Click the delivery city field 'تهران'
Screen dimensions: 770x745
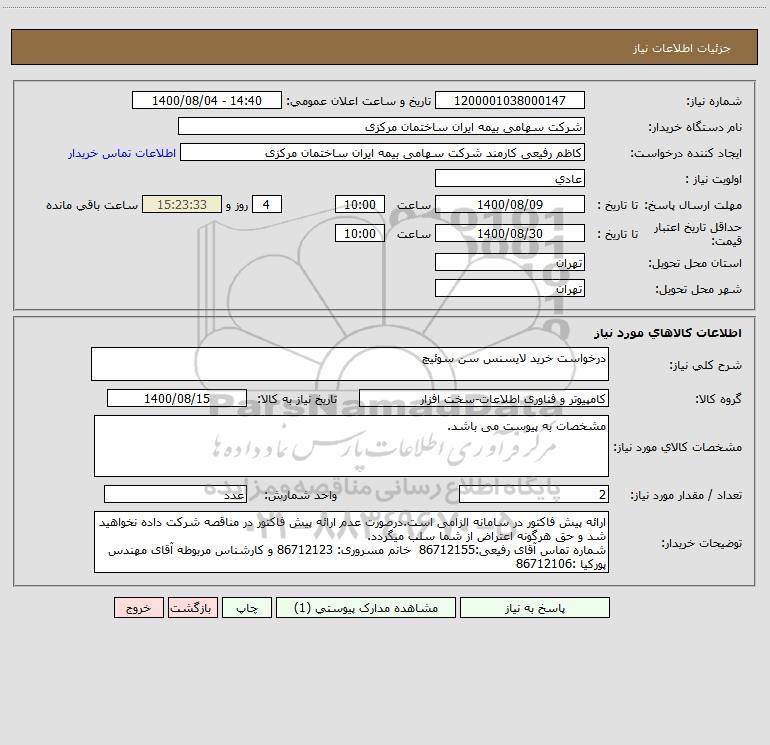tap(510, 288)
